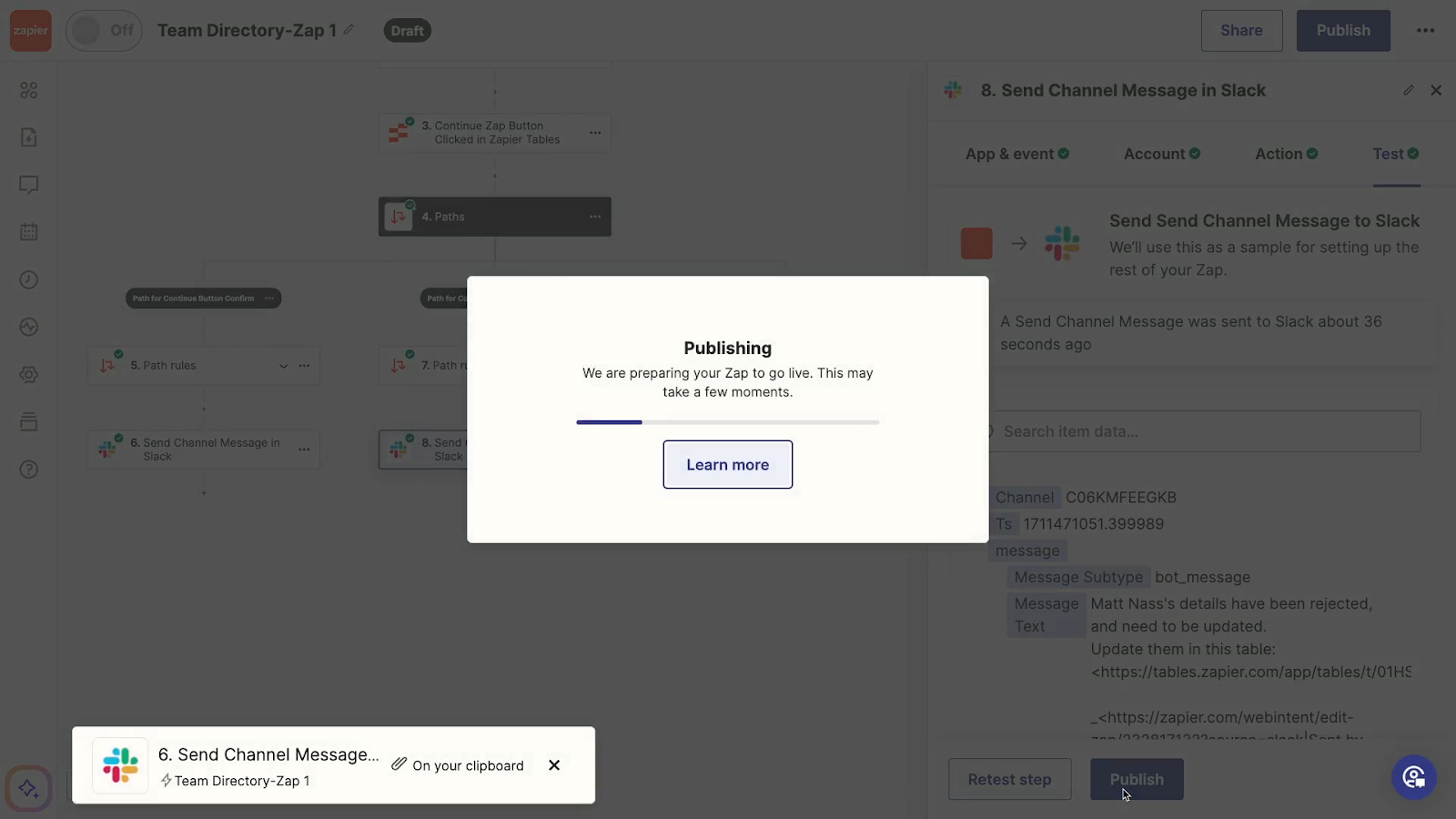This screenshot has height=819, width=1456.
Task: Switch to the Account tab
Action: (1162, 154)
